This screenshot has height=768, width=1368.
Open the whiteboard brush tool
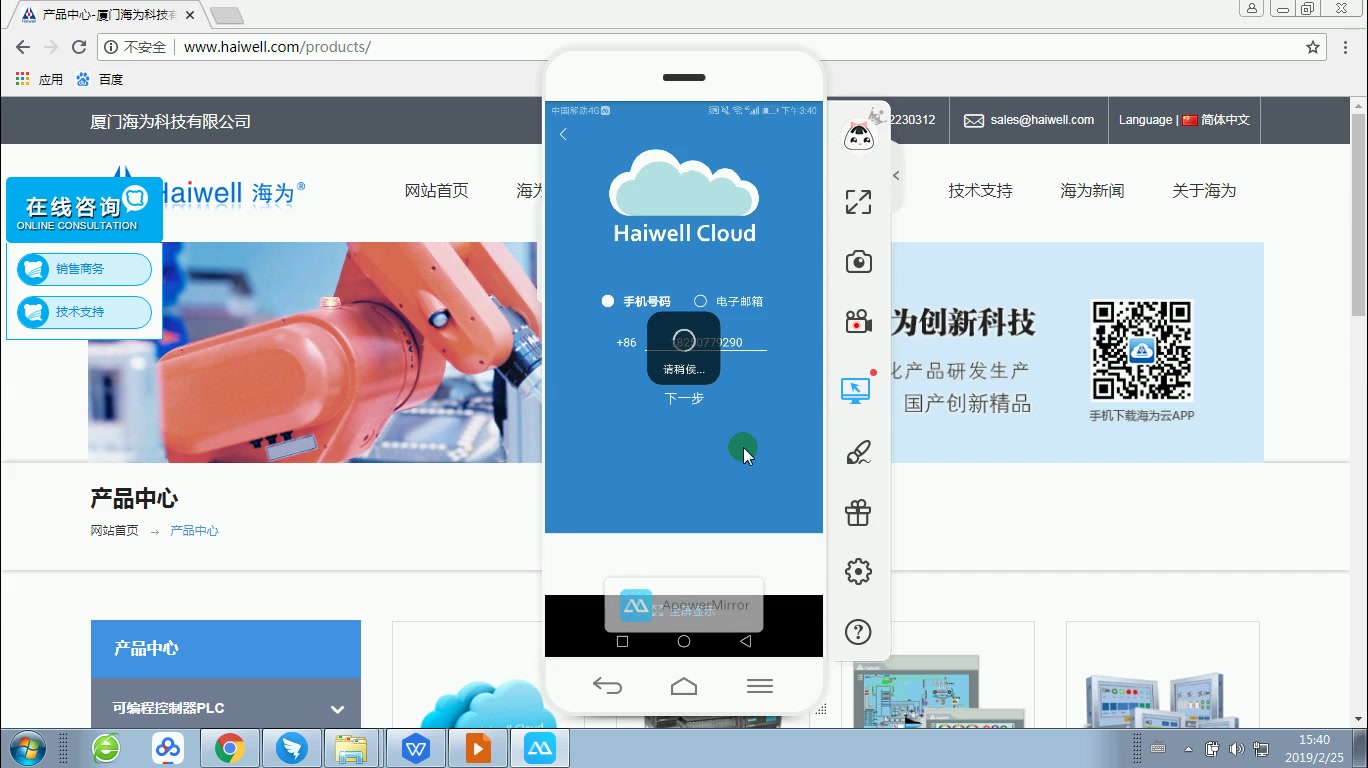tap(858, 453)
